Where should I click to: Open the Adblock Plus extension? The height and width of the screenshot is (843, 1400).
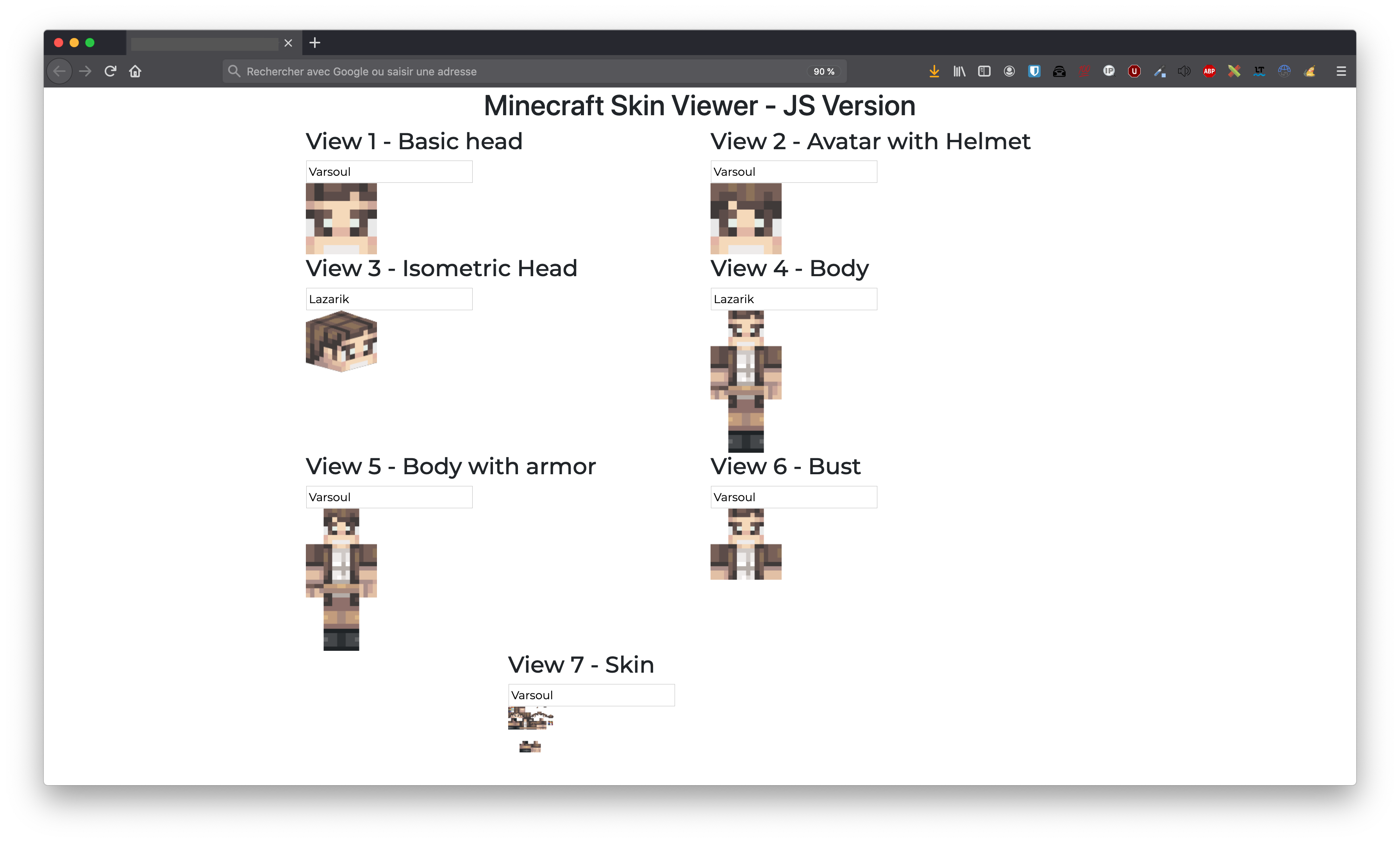[x=1209, y=71]
